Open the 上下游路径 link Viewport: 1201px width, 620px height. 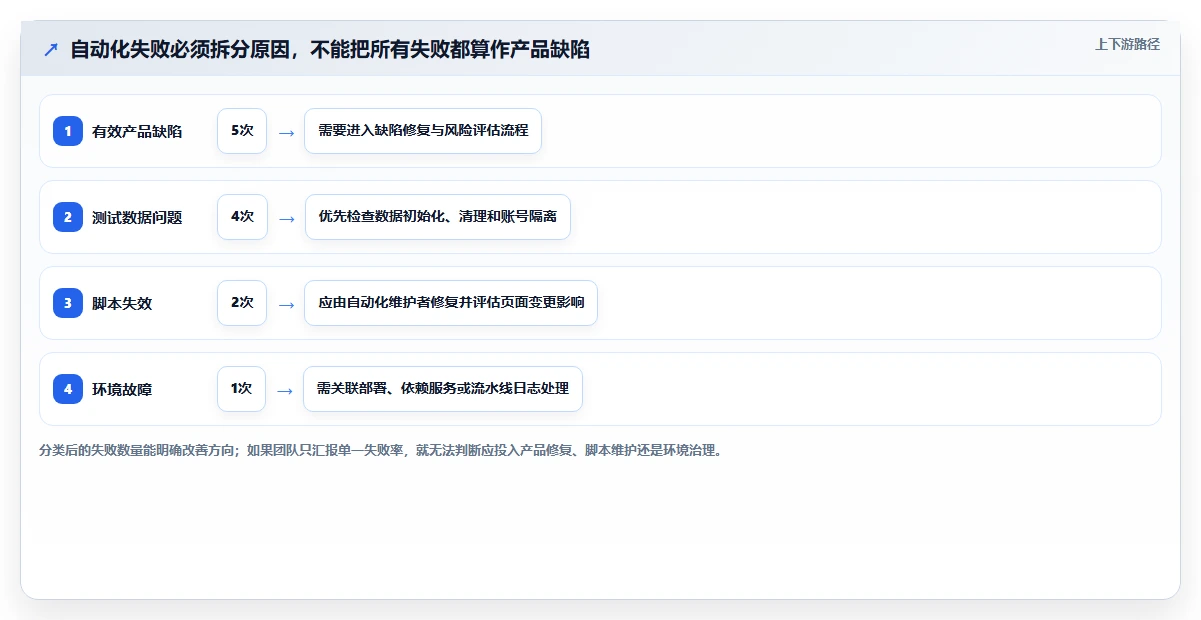click(1127, 44)
